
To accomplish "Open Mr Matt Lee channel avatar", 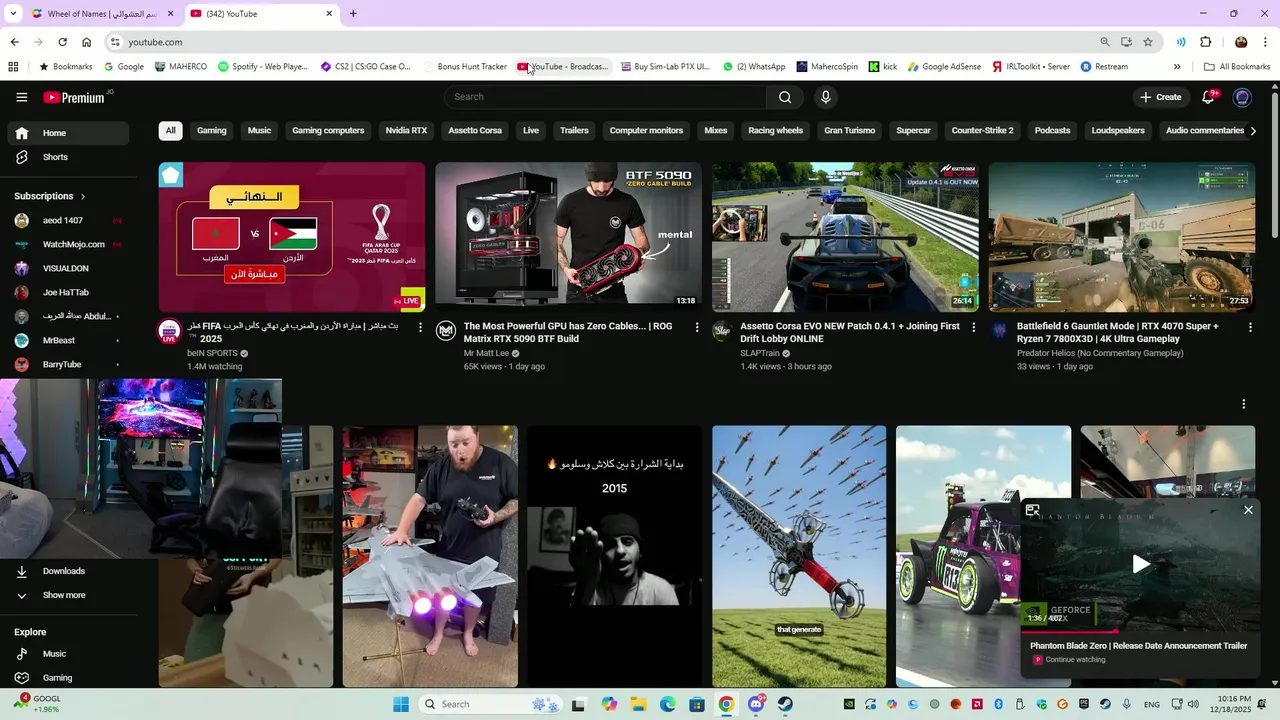I will coord(446,331).
